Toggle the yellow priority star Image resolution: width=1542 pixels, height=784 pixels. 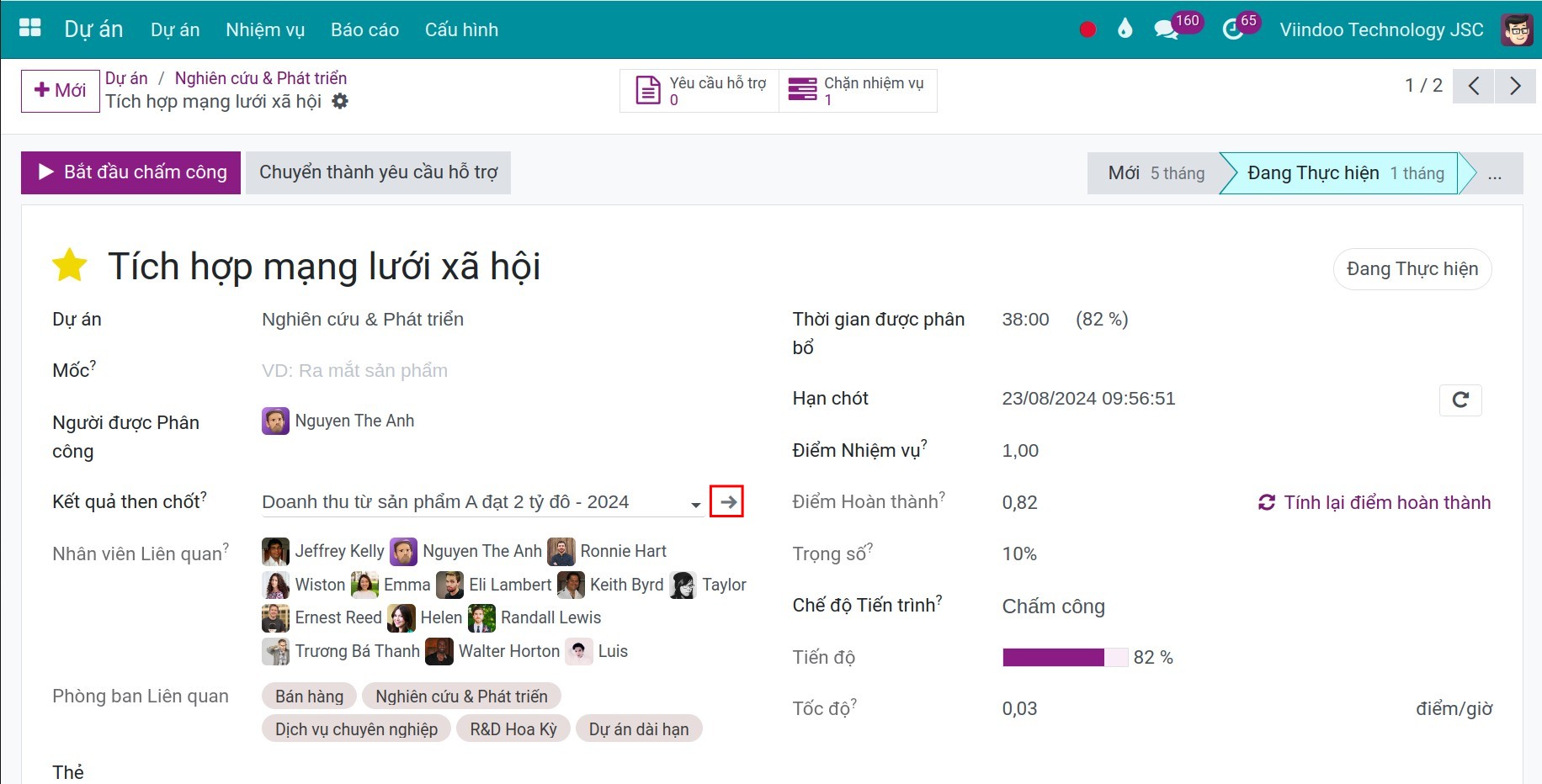pos(70,265)
